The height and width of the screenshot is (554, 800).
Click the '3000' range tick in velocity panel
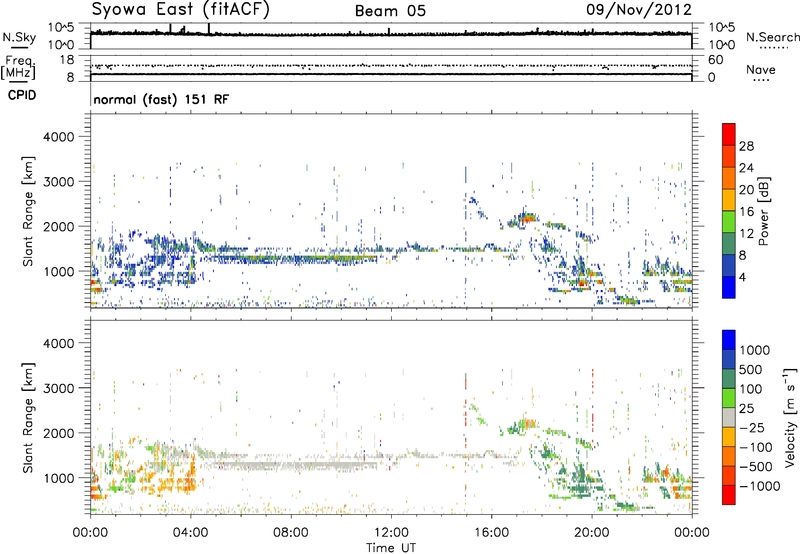click(58, 388)
